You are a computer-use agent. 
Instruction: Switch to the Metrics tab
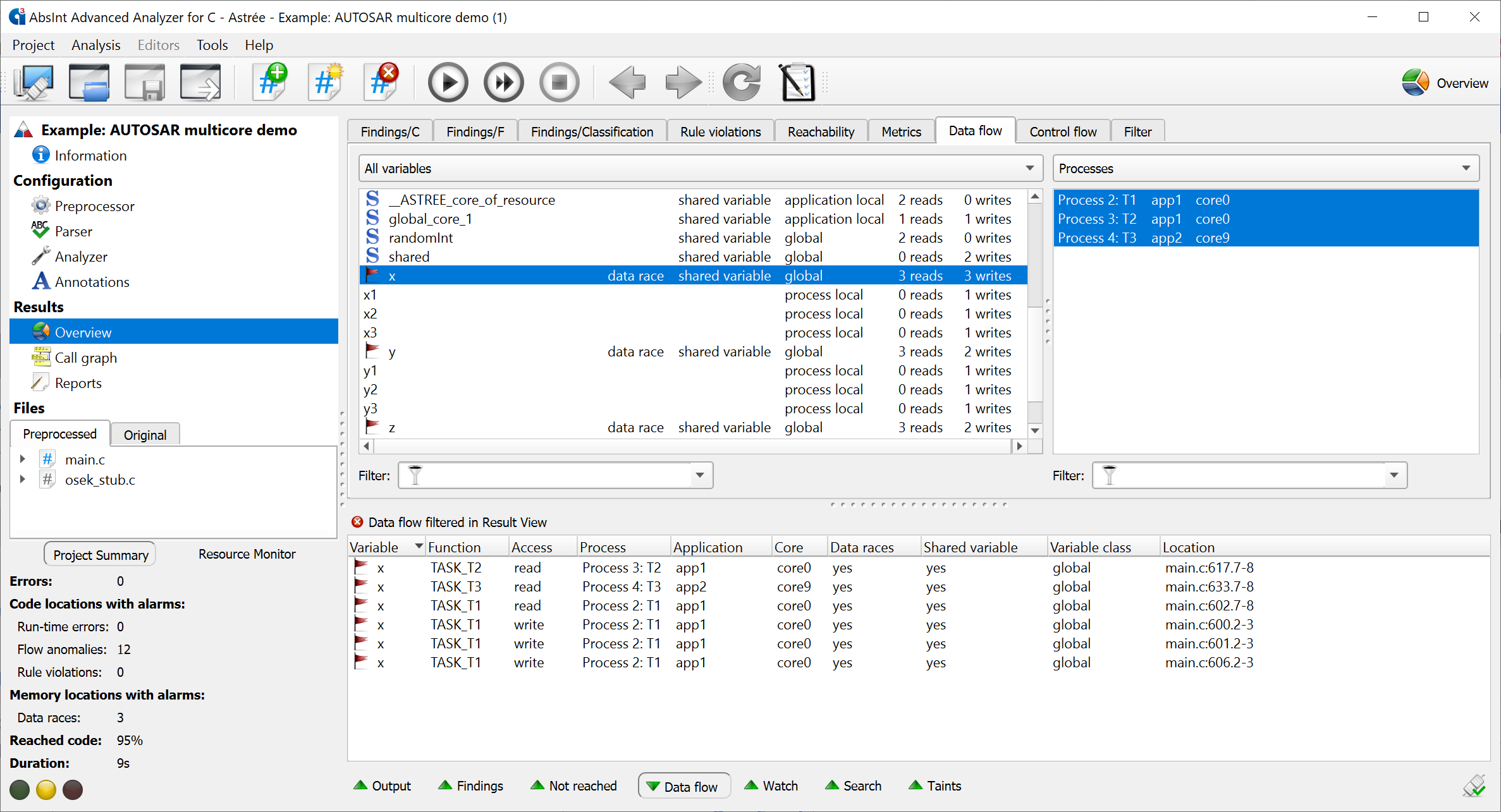click(x=901, y=131)
